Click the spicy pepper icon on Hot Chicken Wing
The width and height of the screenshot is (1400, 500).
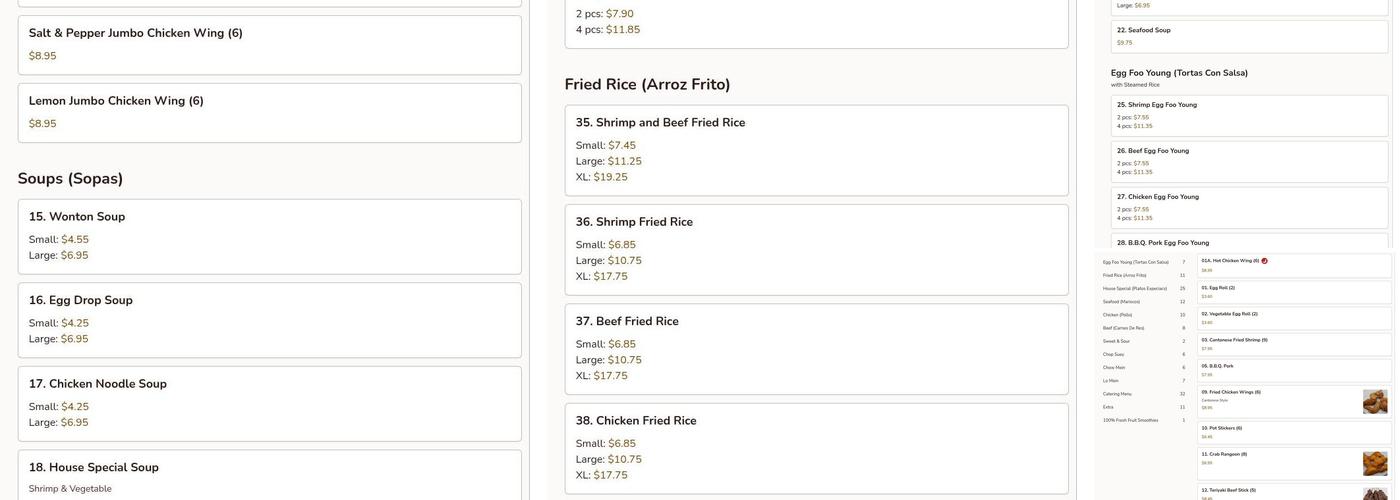(x=1264, y=261)
